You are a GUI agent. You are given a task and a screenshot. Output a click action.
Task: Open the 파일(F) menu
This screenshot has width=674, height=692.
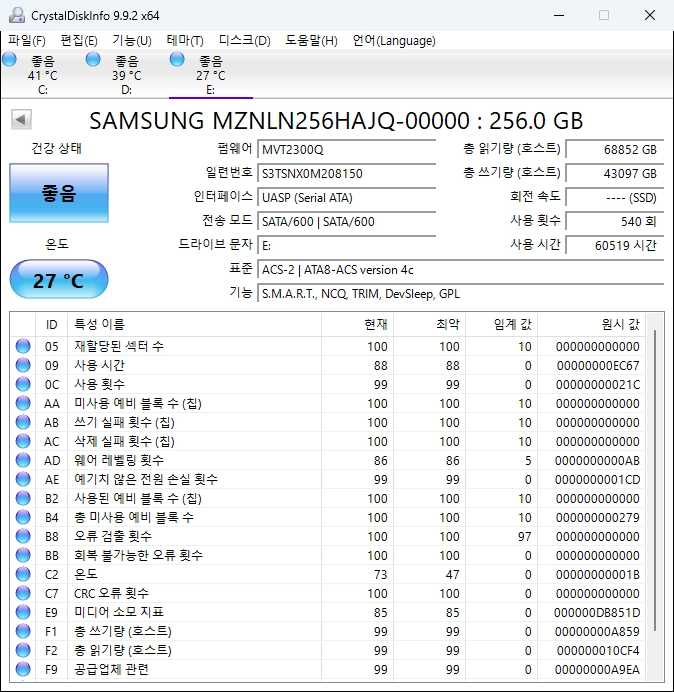[x=27, y=41]
